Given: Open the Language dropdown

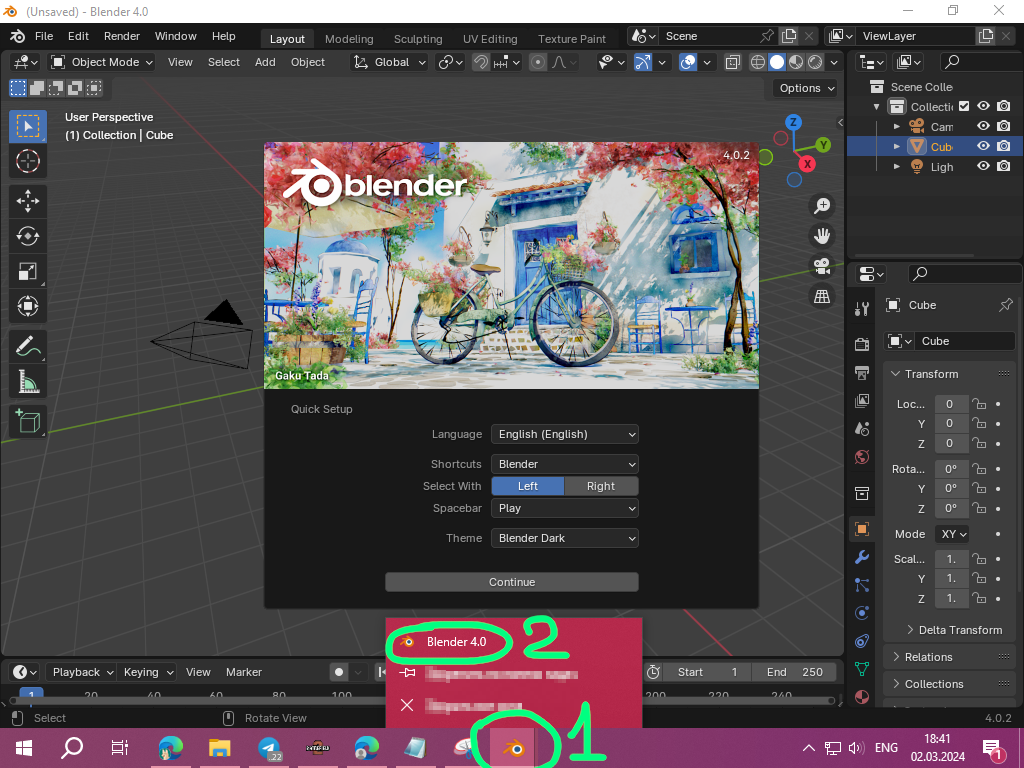Looking at the screenshot, I should (565, 434).
